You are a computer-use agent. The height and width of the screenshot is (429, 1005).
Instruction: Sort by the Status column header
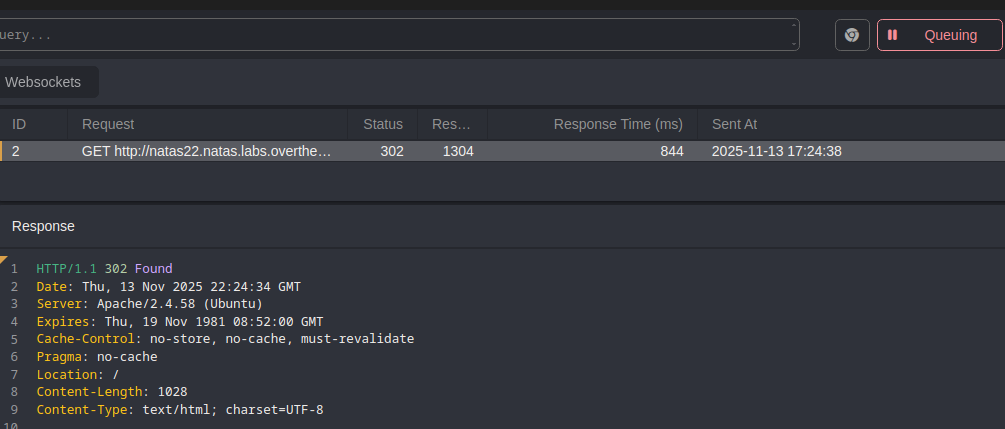(383, 124)
